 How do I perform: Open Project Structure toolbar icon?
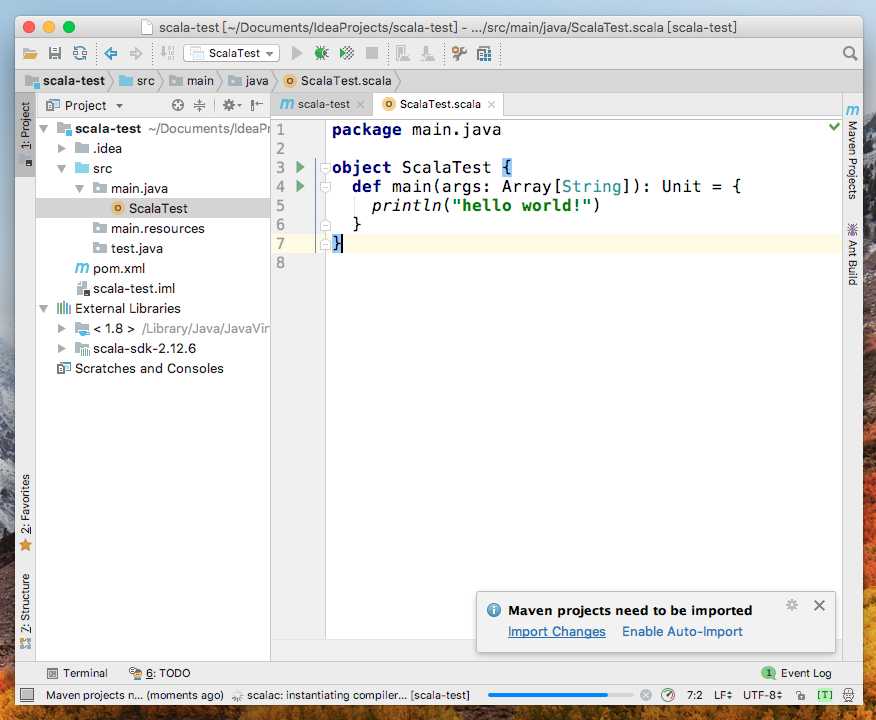tap(484, 54)
